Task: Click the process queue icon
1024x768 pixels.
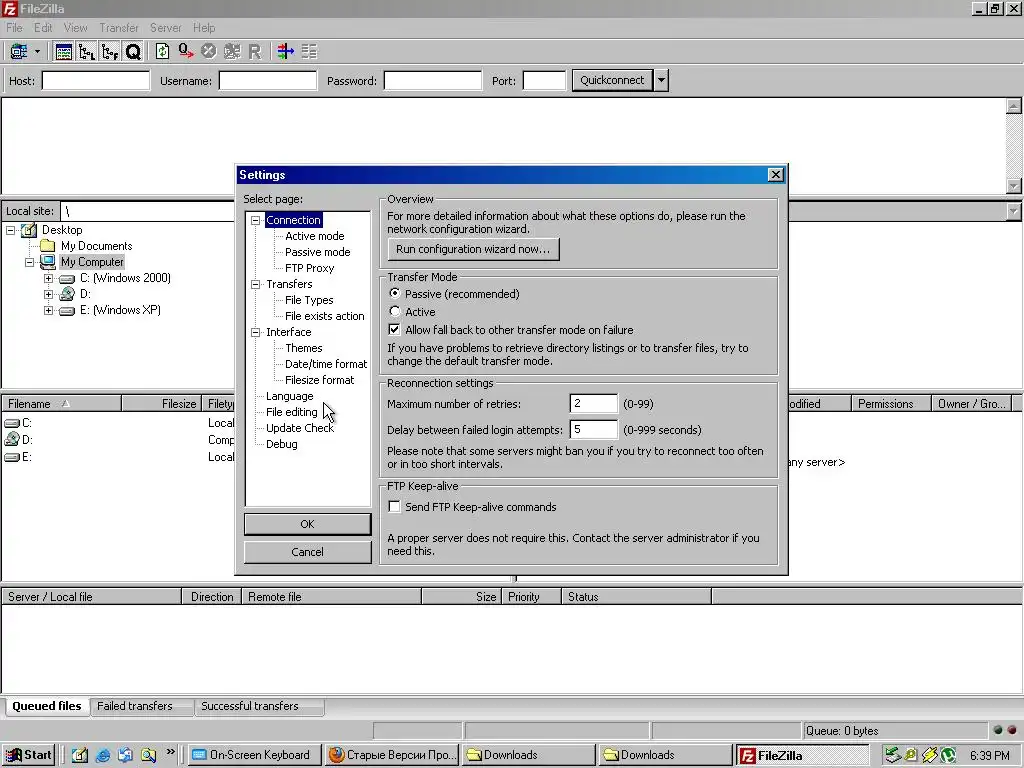Action: coord(185,52)
